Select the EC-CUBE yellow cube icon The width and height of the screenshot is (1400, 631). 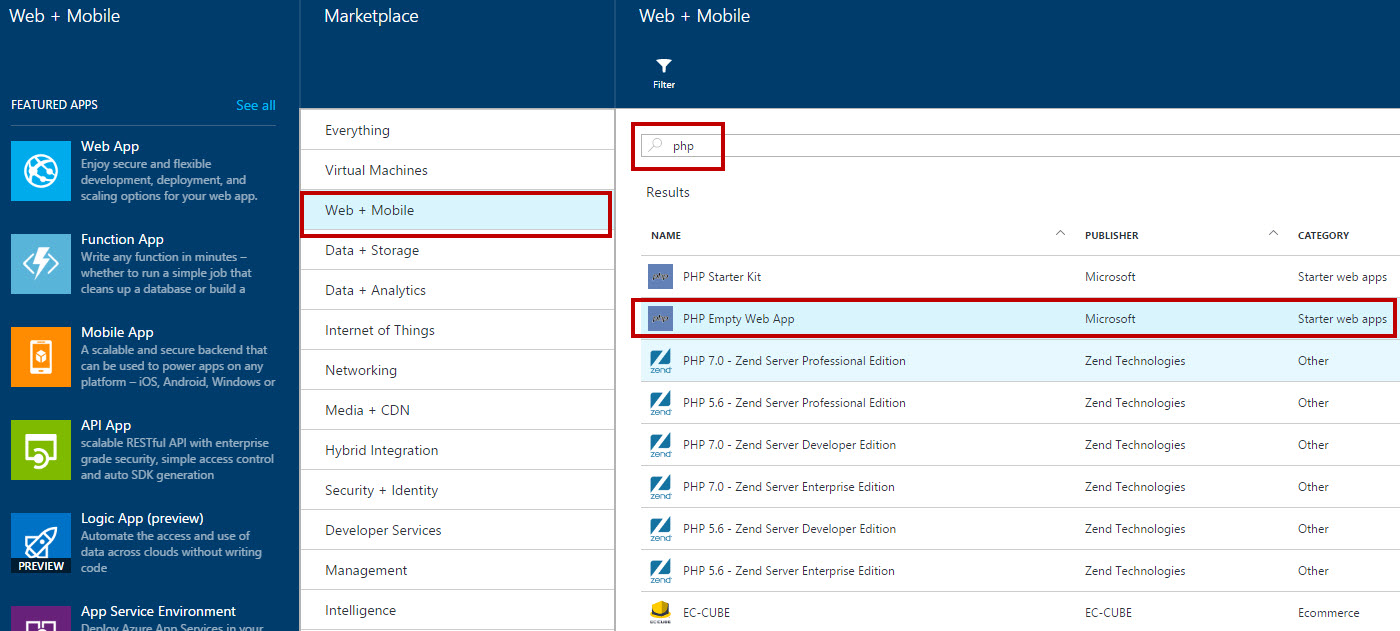[660, 612]
